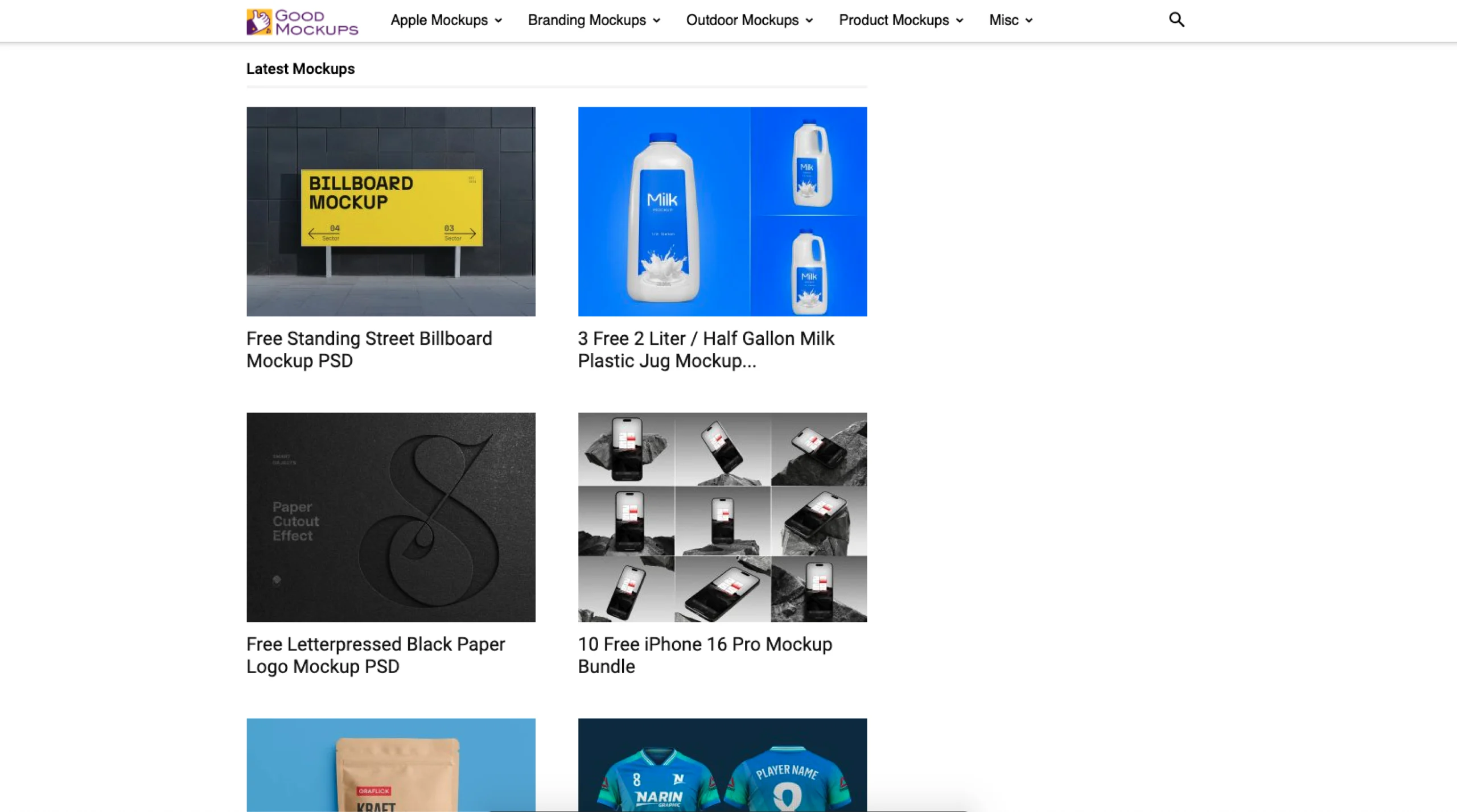Open the kraft pouch mockup thumbnail
Viewport: 1457px width, 812px height.
pyautogui.click(x=390, y=765)
